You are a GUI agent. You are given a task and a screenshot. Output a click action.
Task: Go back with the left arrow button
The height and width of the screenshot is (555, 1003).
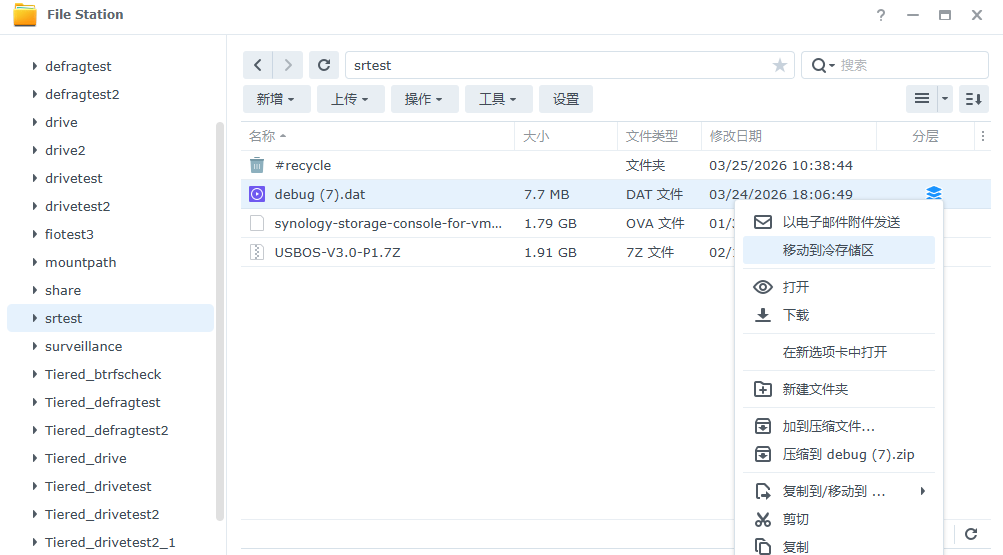(258, 65)
